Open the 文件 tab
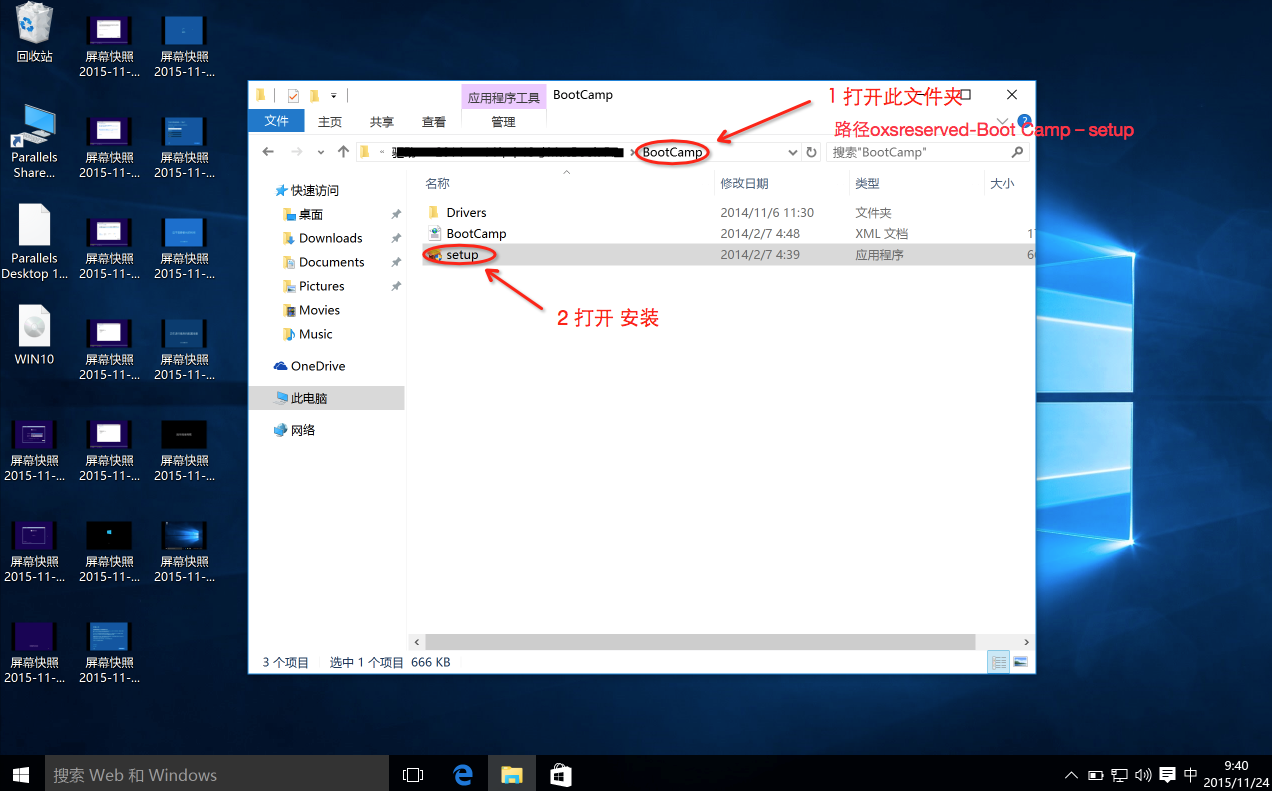This screenshot has height=791, width=1272. (276, 121)
